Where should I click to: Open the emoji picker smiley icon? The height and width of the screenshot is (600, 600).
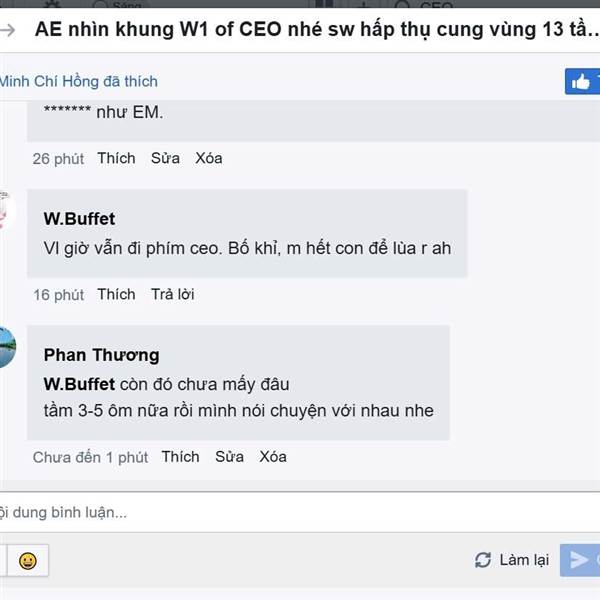tap(28, 561)
